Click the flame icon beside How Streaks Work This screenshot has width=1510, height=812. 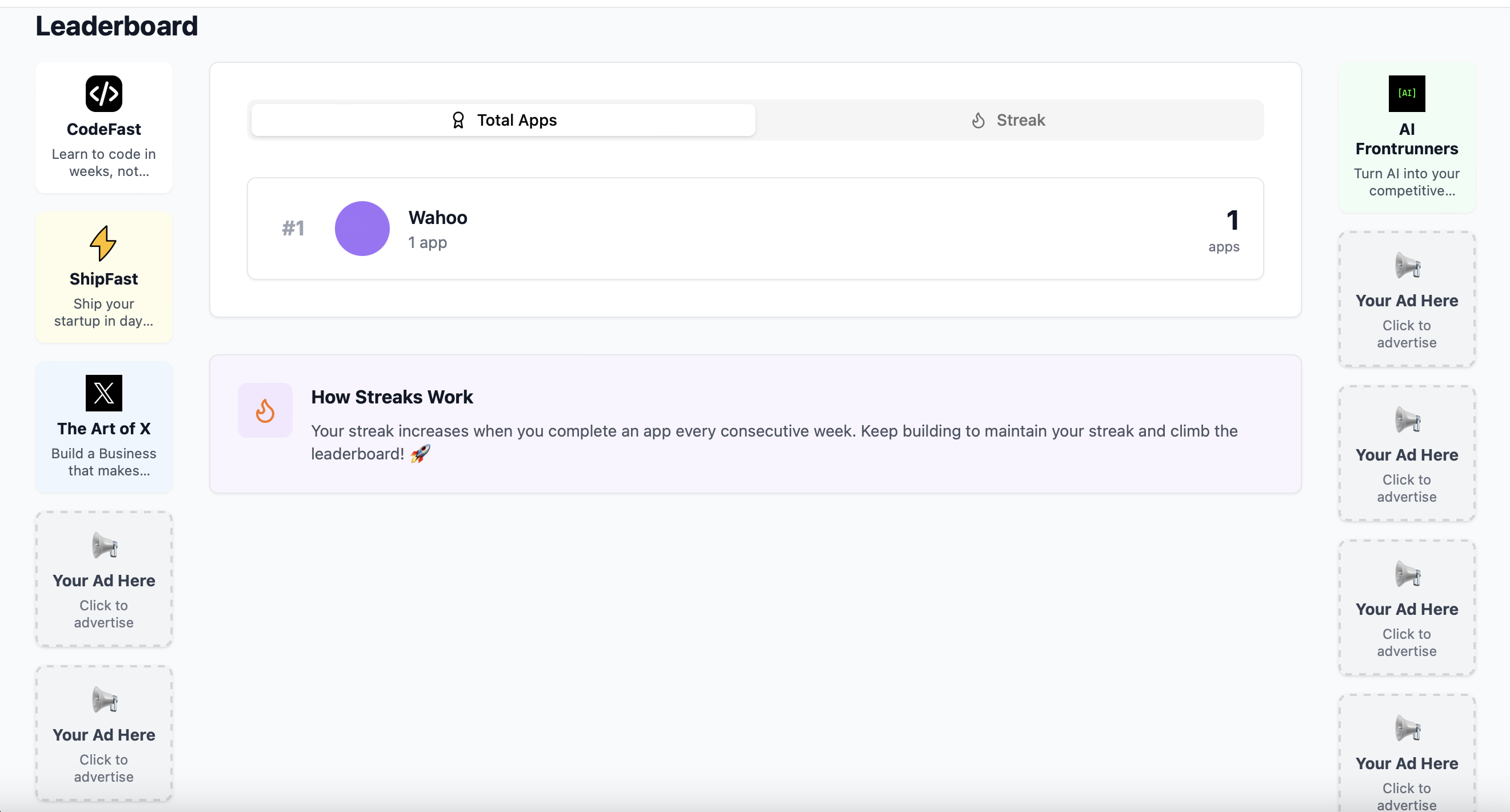(265, 411)
